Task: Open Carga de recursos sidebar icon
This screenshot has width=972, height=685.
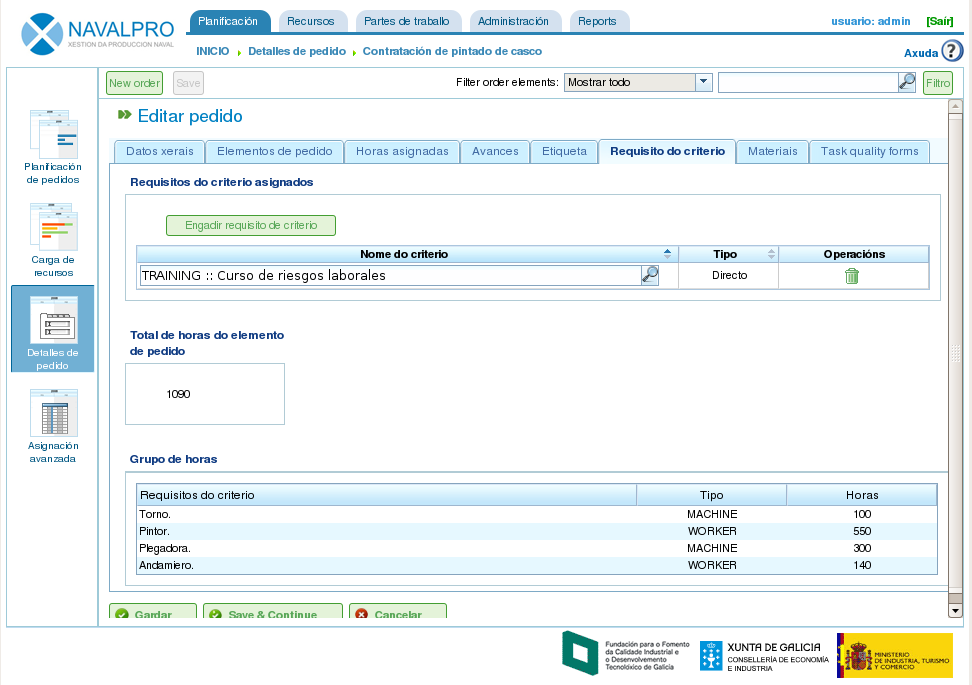Action: pyautogui.click(x=53, y=226)
